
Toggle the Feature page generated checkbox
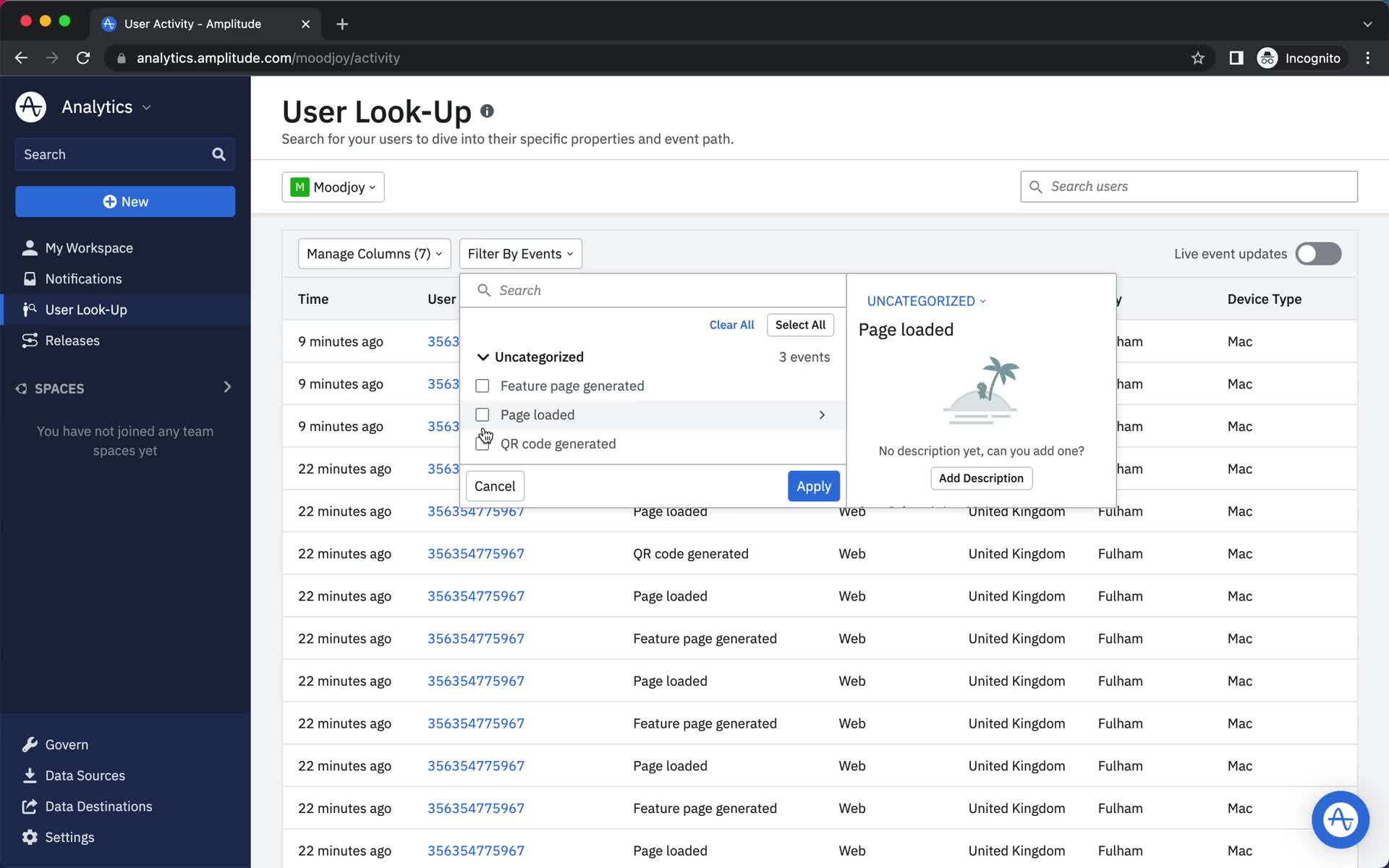point(482,385)
